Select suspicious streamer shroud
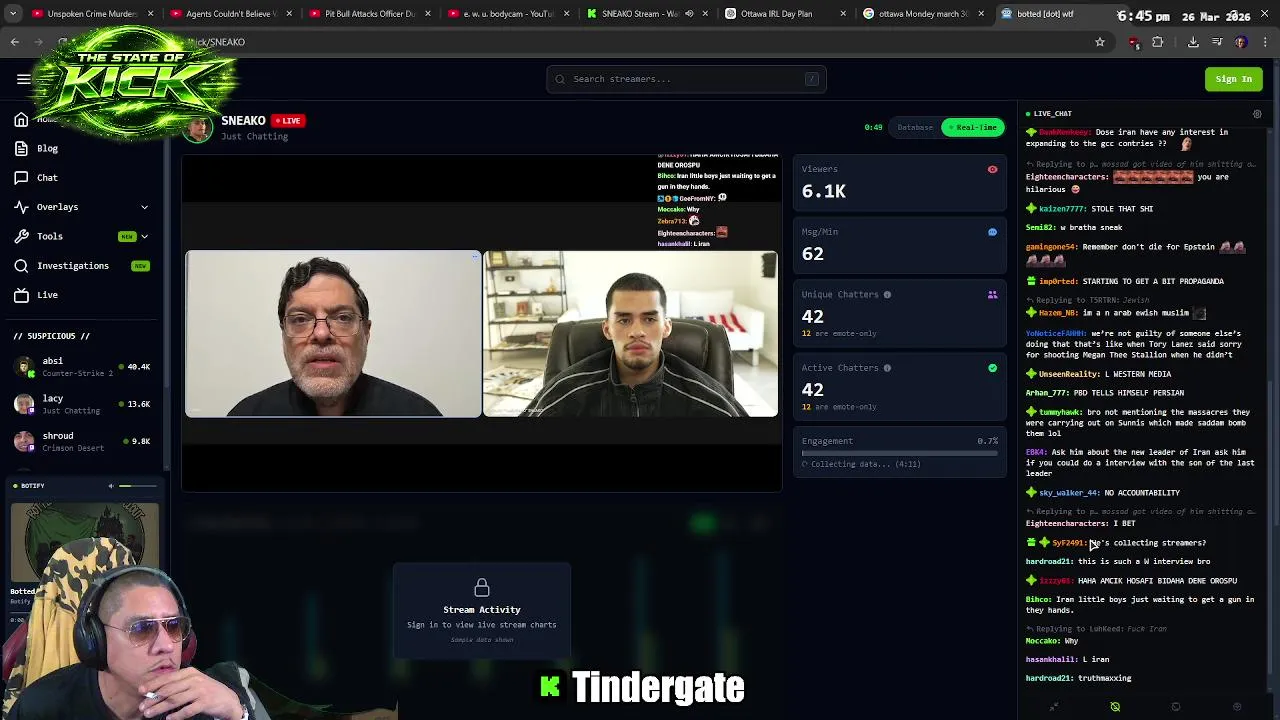This screenshot has height=720, width=1280. pos(82,441)
